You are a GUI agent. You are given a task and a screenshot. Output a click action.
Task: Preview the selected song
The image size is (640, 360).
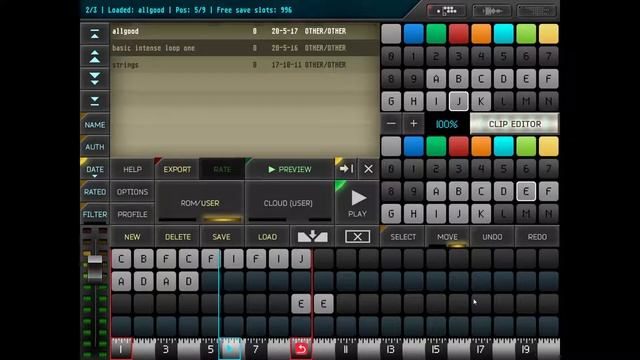pos(290,169)
